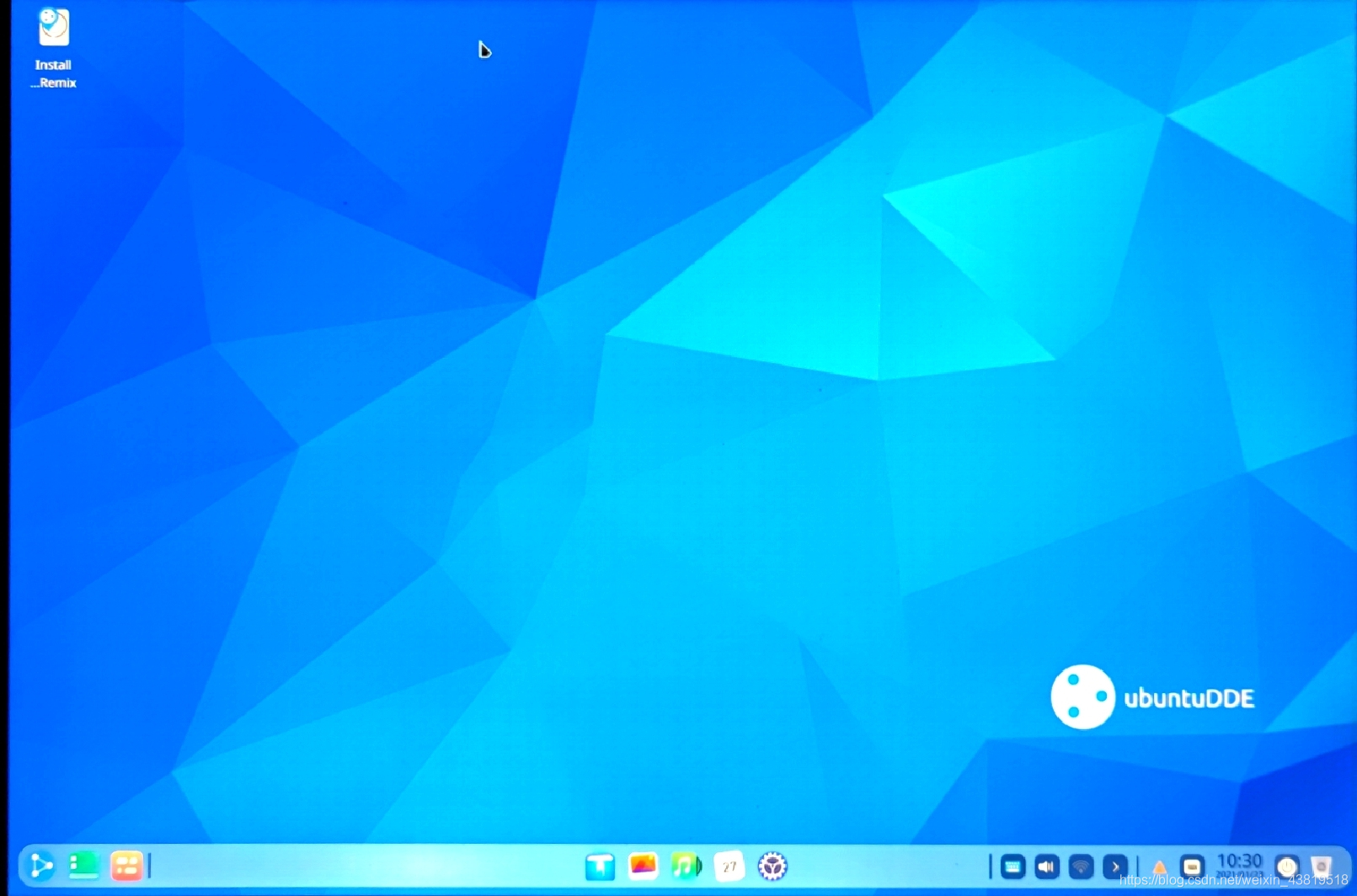Viewport: 1357px width, 896px height.
Task: Click the orange warning triangle notification
Action: coord(1157,867)
